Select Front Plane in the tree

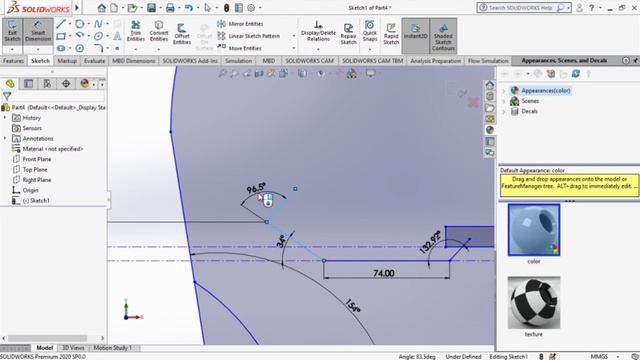[37, 159]
